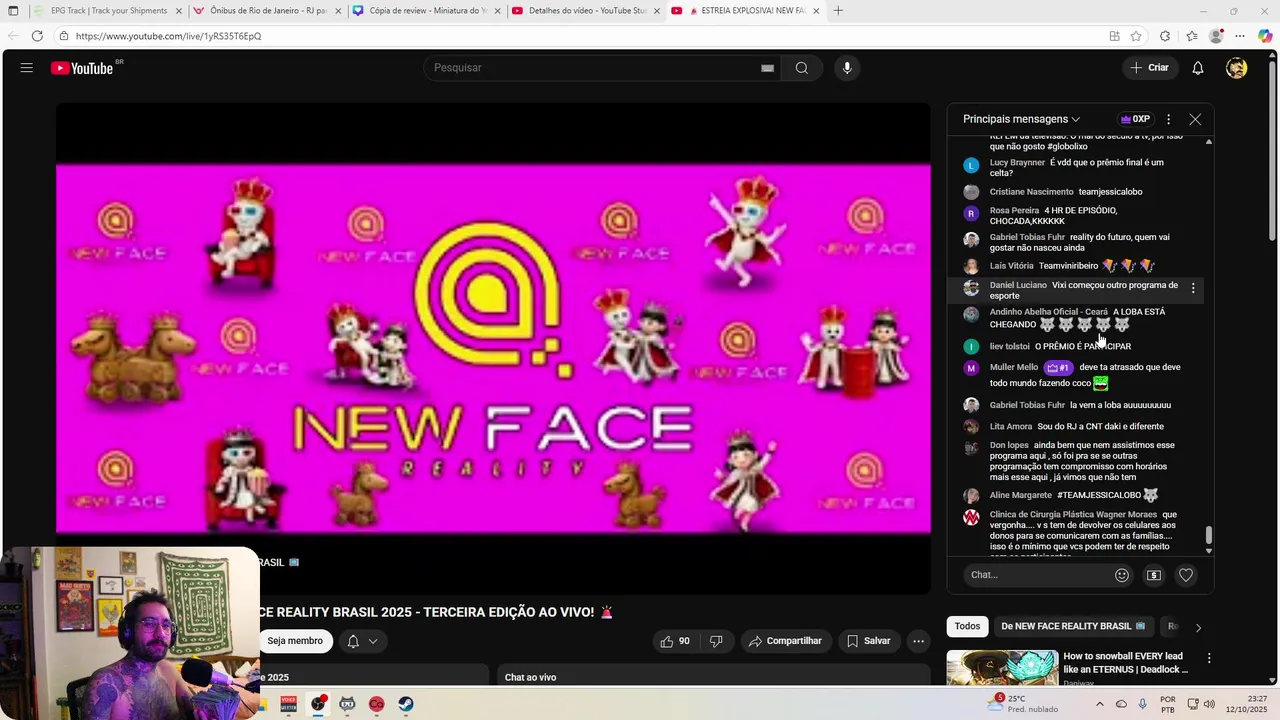Open browser profile icon
Viewport: 1280px width, 720px height.
click(1216, 36)
